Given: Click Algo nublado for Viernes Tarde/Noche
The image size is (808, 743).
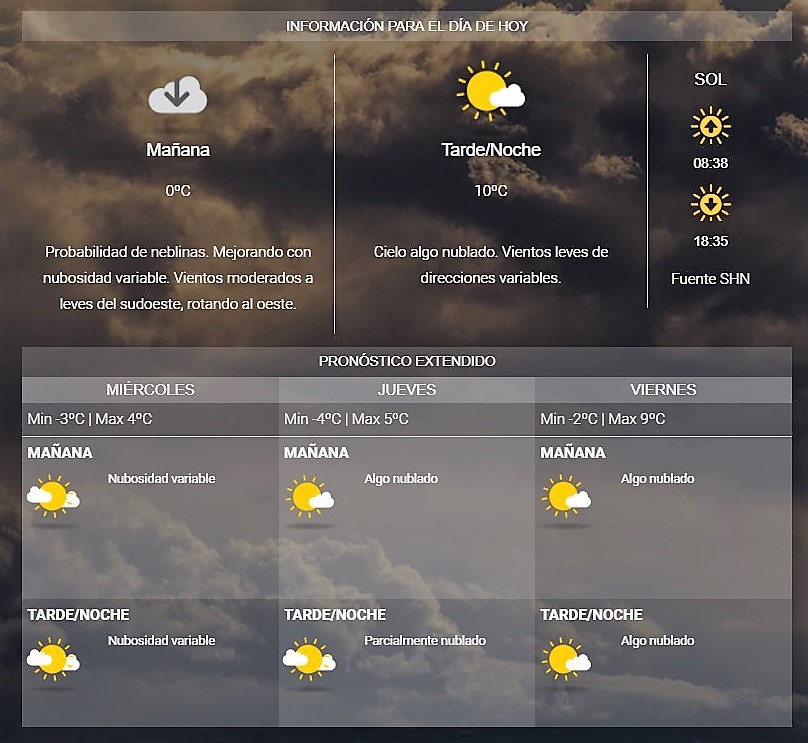Looking at the screenshot, I should [x=658, y=640].
